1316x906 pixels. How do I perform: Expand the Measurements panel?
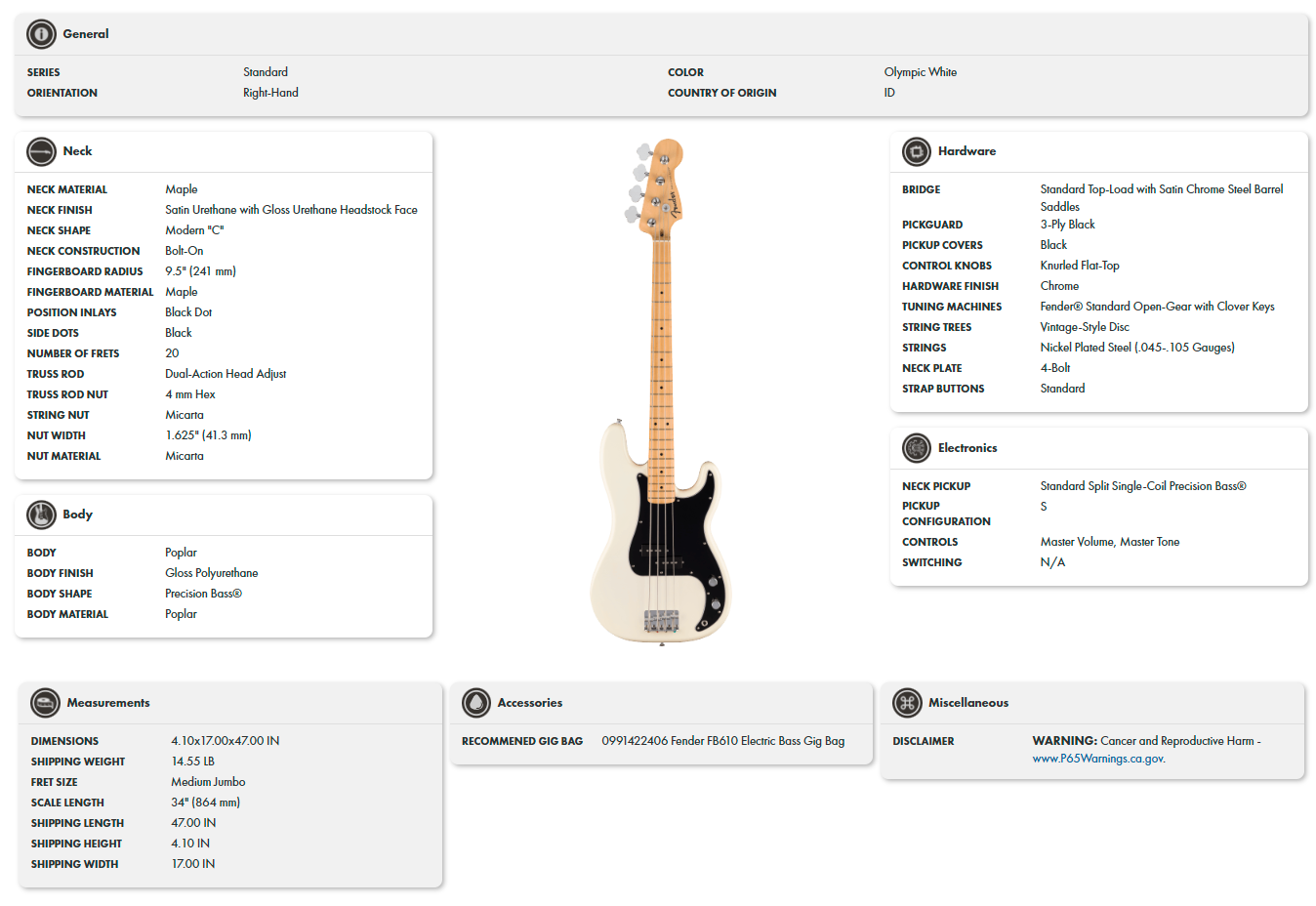[108, 702]
